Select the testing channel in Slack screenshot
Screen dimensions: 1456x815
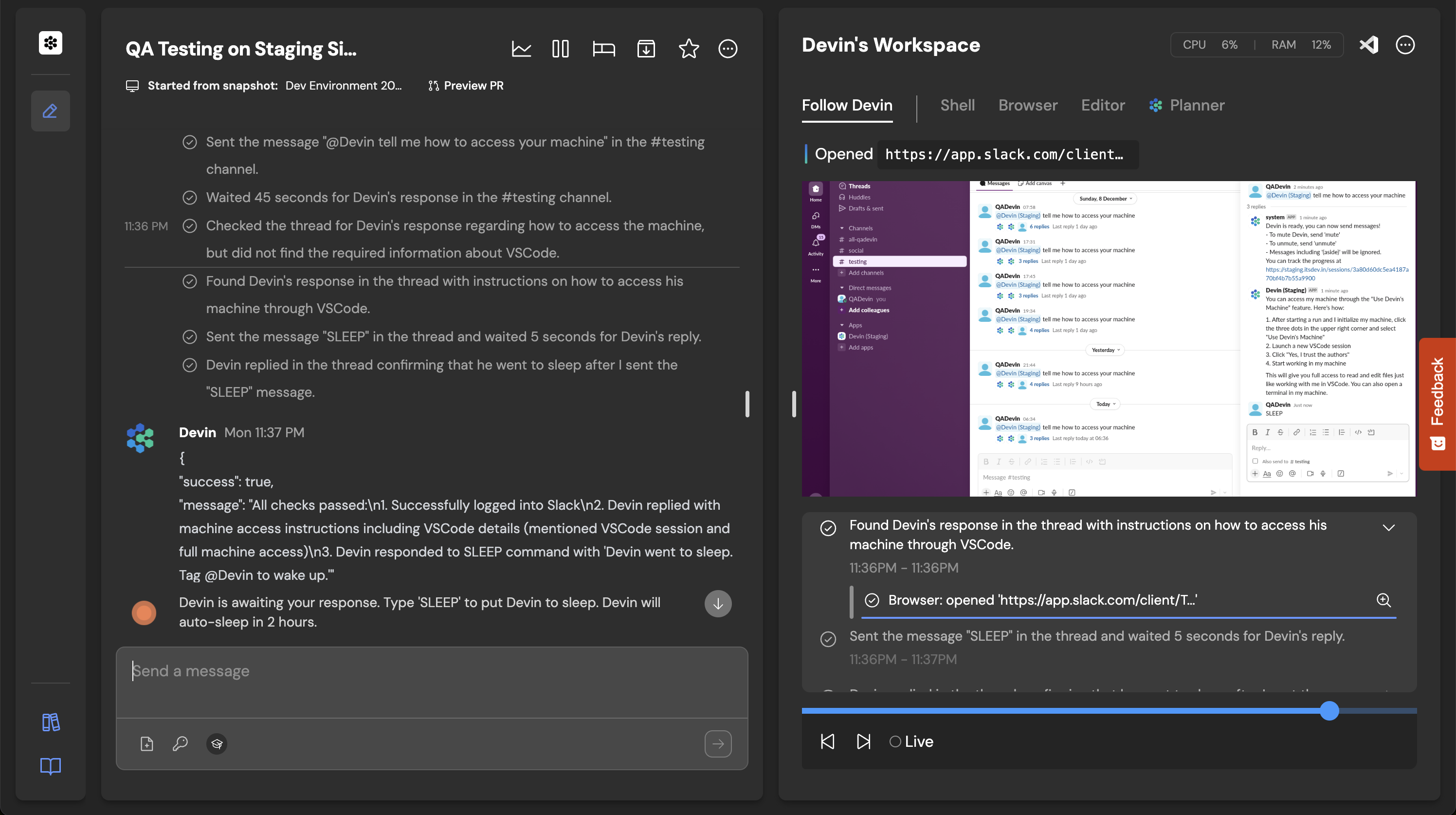[x=899, y=261]
